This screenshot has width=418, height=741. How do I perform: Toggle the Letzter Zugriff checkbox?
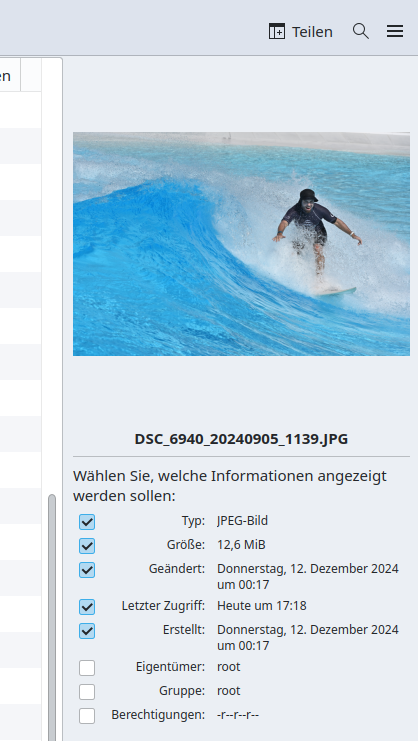click(87, 607)
